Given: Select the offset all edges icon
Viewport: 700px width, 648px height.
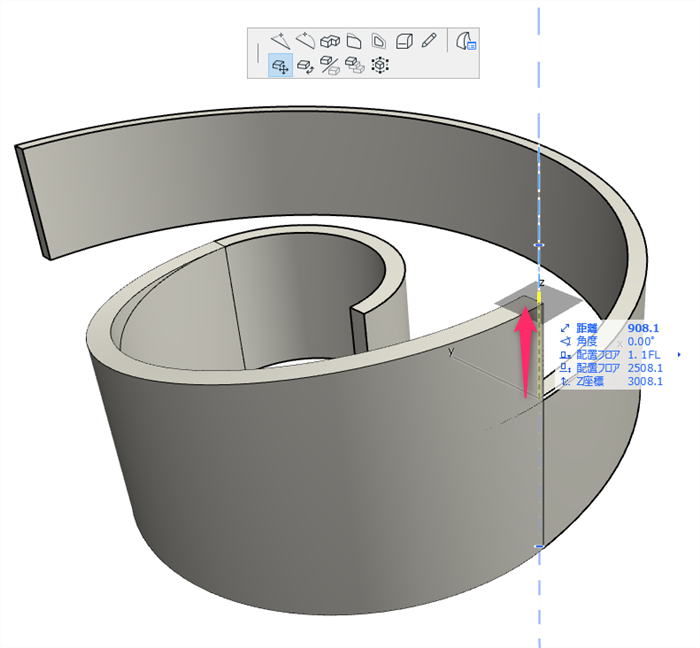Looking at the screenshot, I should (379, 41).
